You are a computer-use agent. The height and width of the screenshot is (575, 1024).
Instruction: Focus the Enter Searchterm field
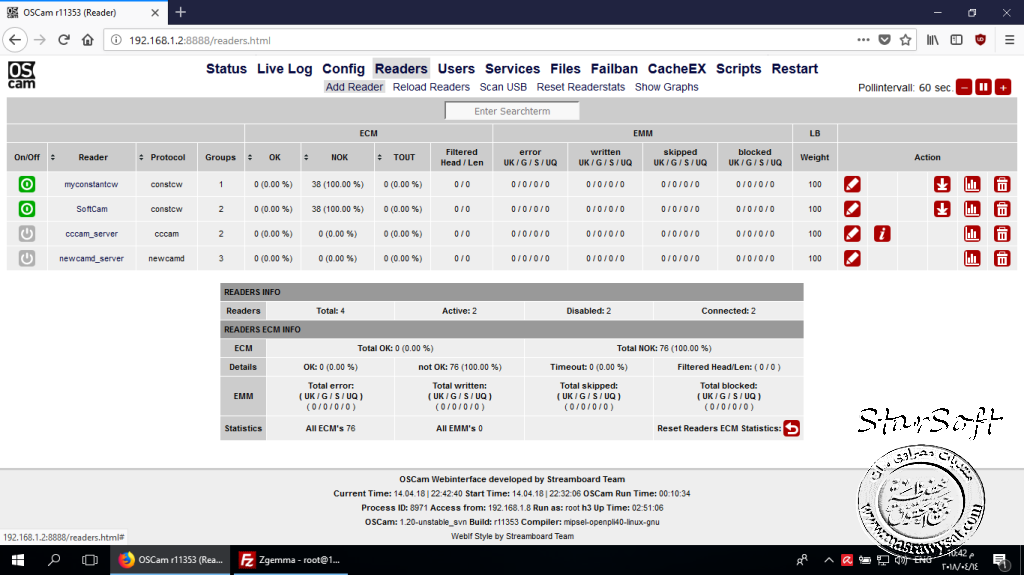pos(512,111)
